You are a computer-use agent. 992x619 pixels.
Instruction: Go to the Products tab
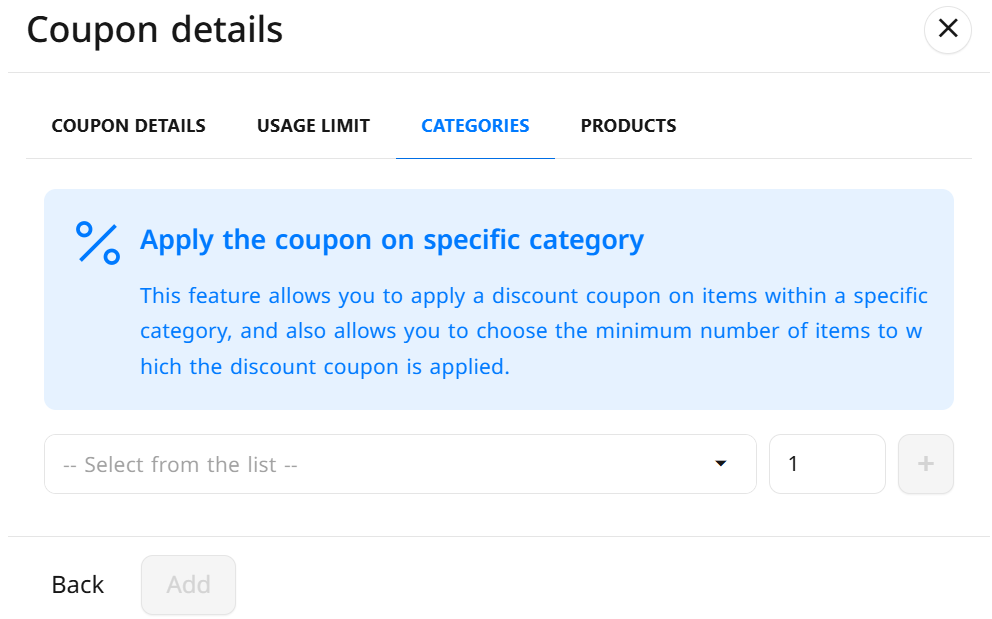tap(628, 126)
